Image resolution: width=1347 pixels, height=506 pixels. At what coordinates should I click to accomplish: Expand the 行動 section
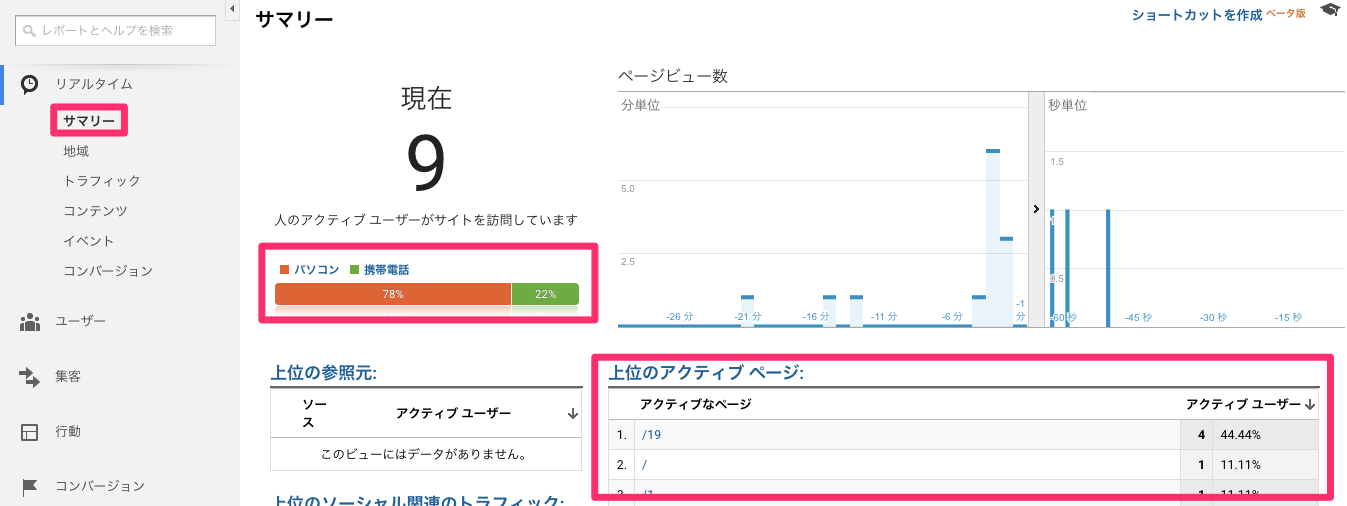[68, 431]
